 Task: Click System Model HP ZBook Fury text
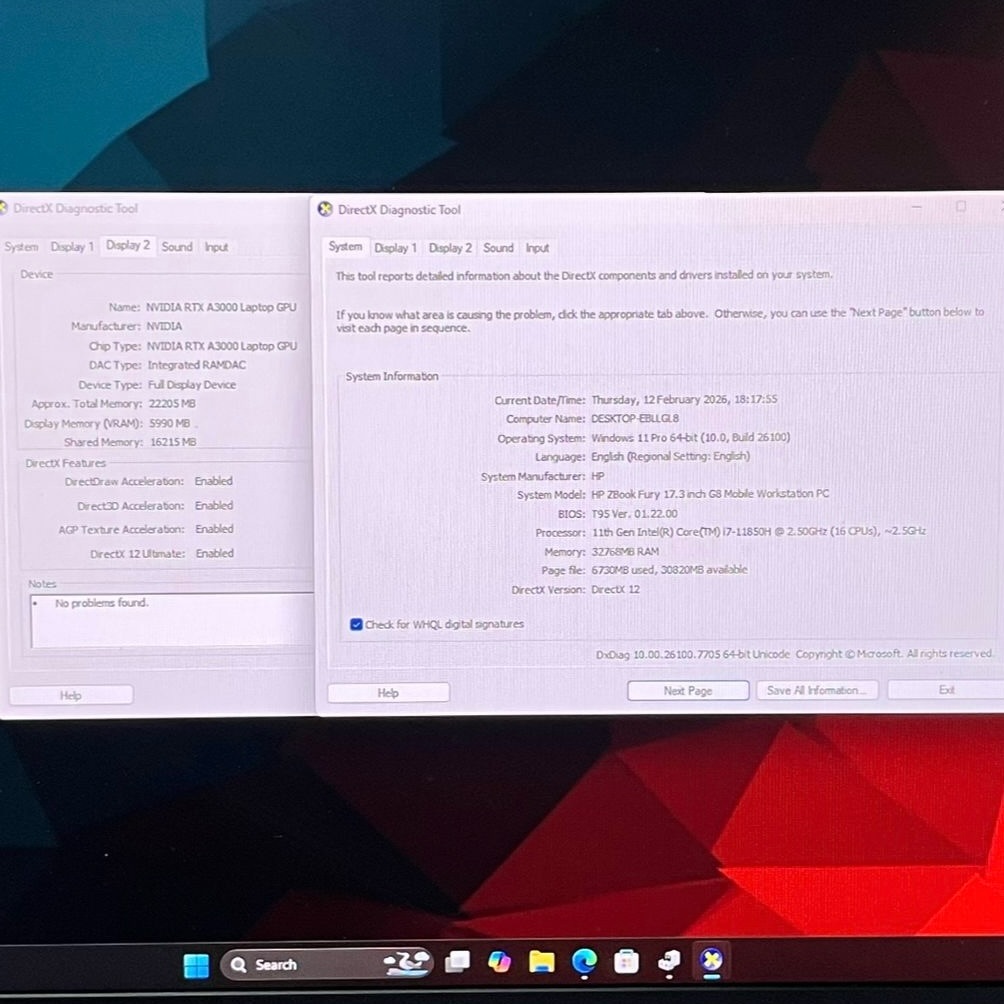(x=709, y=494)
